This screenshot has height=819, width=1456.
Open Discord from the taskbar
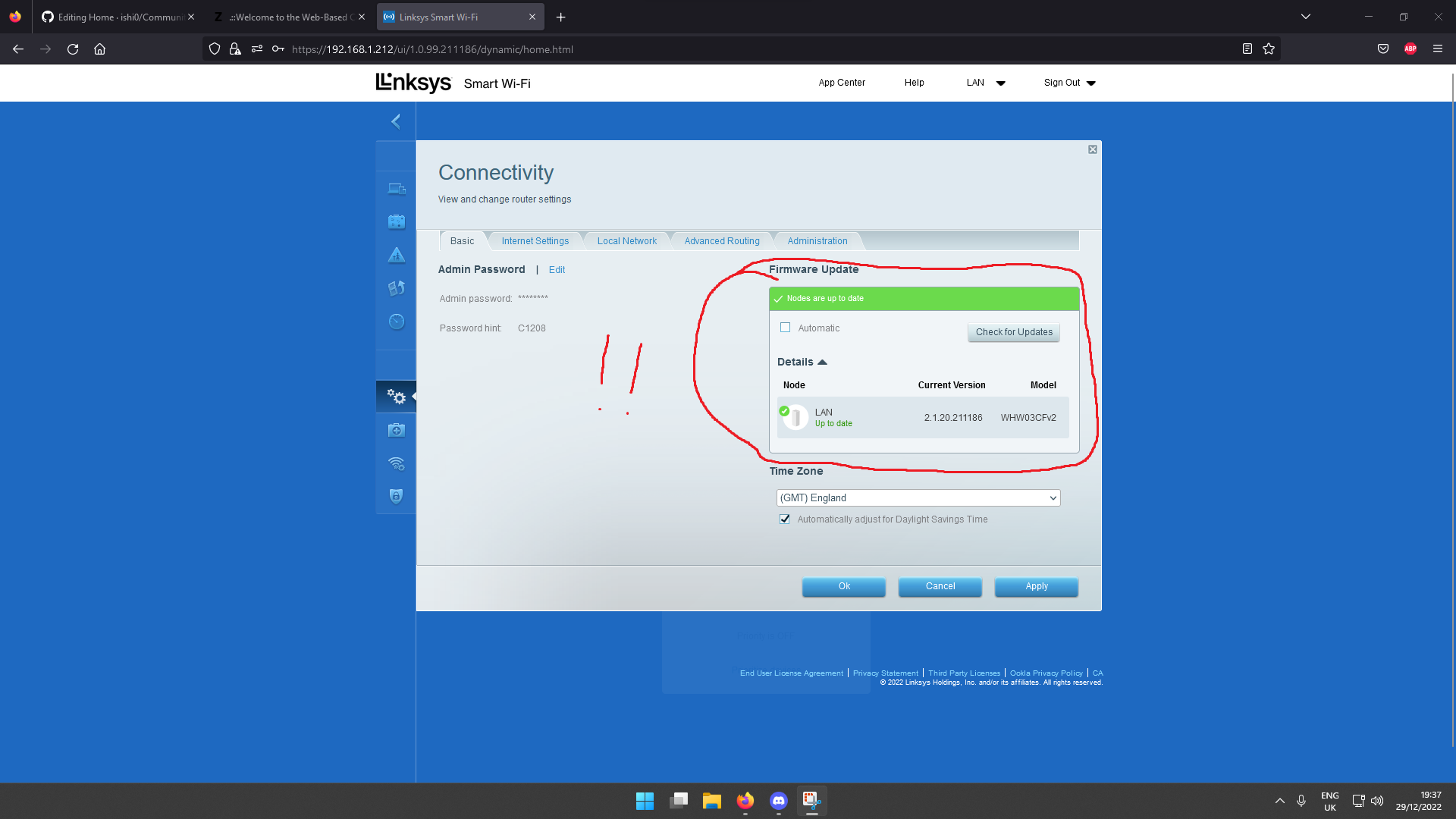778,801
